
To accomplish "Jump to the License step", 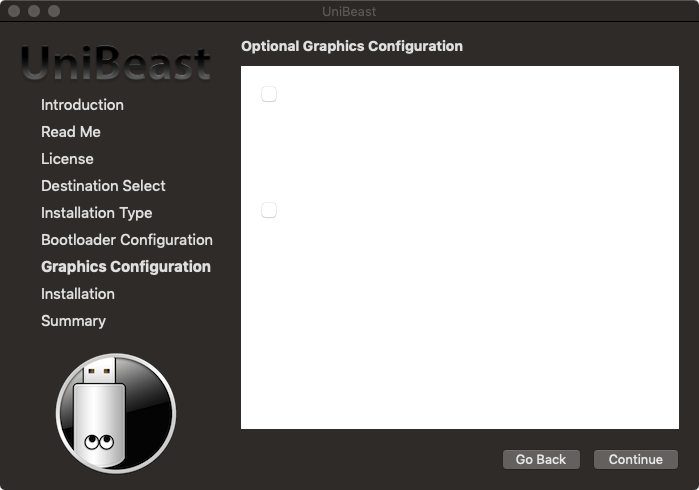I will click(x=67, y=159).
